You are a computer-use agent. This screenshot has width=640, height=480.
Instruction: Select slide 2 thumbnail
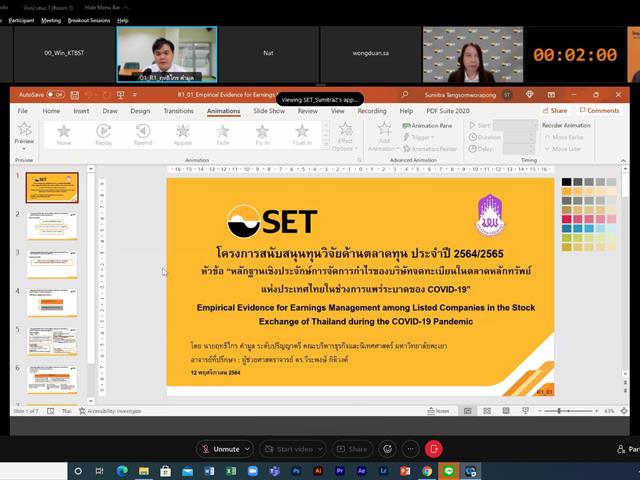pyautogui.click(x=52, y=225)
